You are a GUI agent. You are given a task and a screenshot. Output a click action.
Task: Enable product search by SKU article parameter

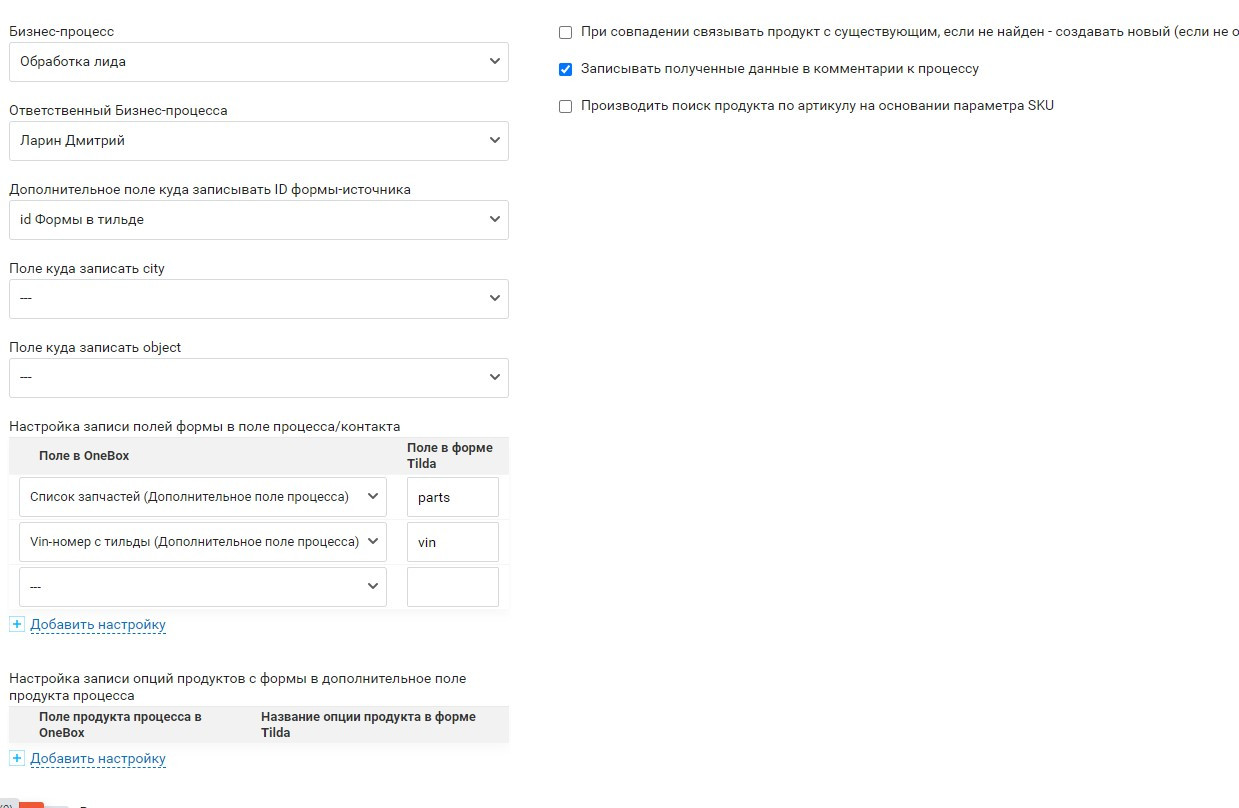566,106
